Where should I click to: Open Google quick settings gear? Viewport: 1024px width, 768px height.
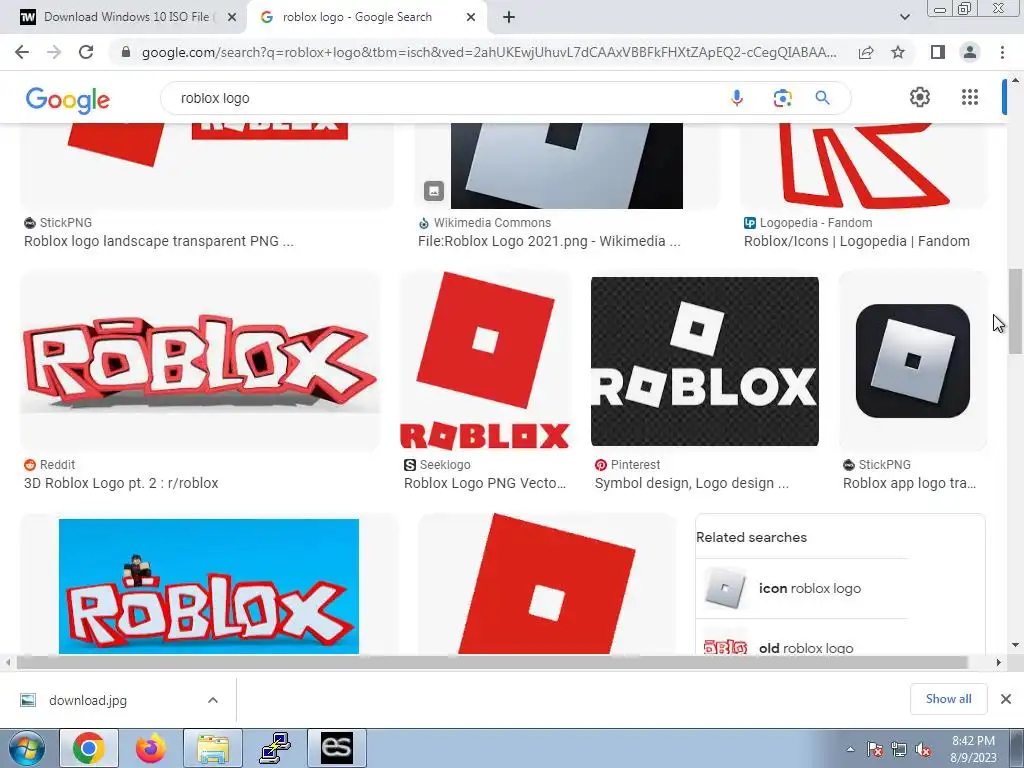click(x=920, y=97)
